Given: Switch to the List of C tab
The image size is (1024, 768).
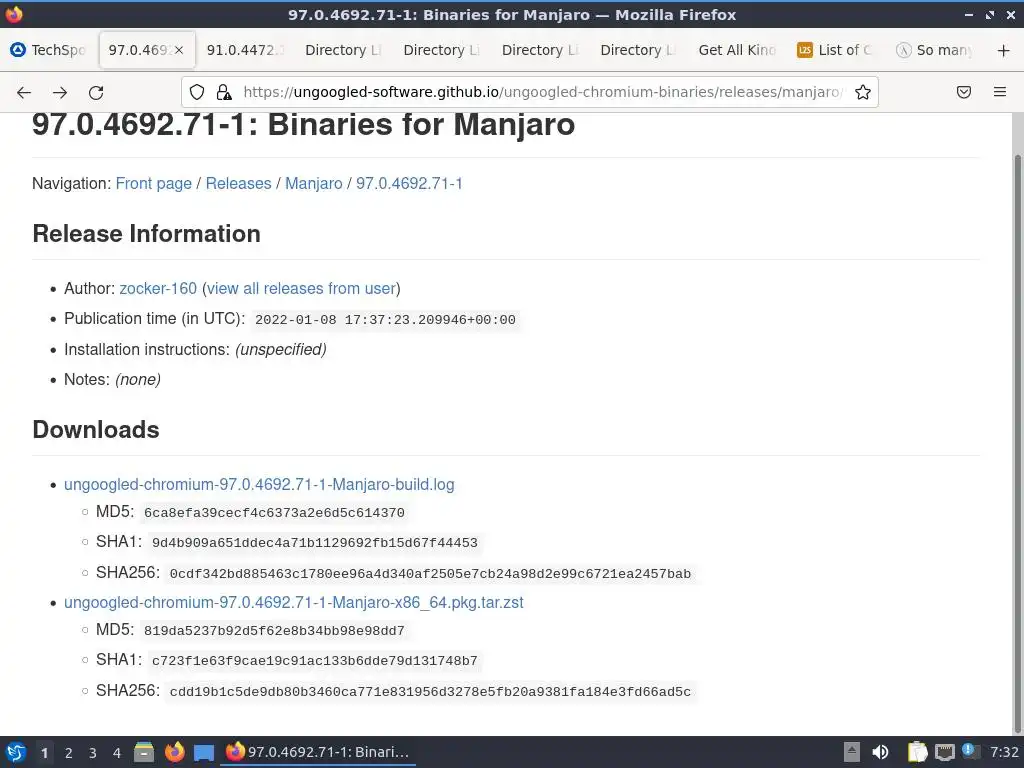Looking at the screenshot, I should (x=835, y=50).
